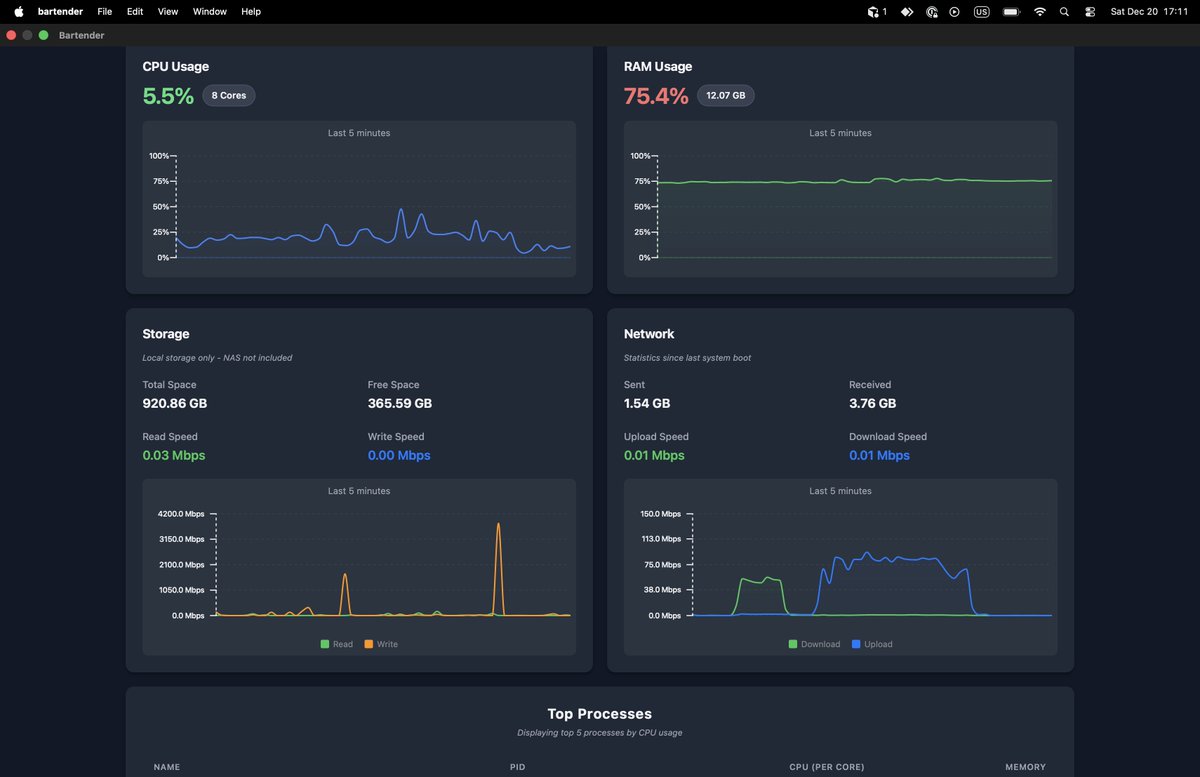Click the 0.01 Mbps download speed value
The image size is (1200, 777).
coord(880,455)
